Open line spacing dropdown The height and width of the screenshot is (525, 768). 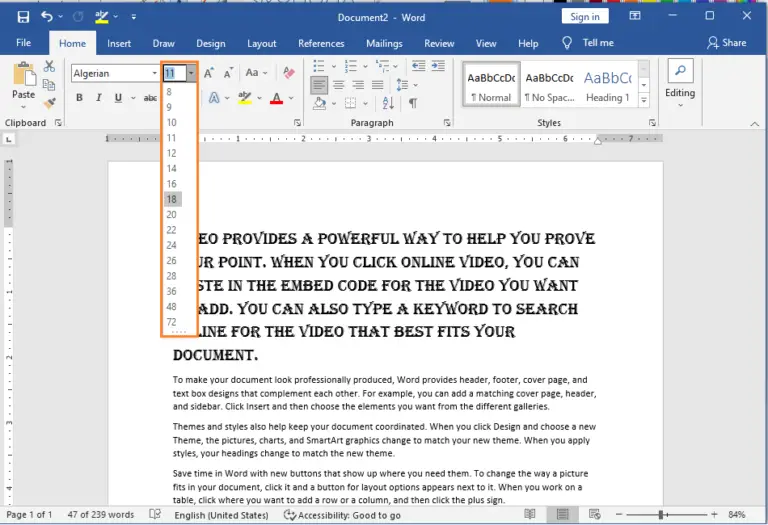point(407,85)
